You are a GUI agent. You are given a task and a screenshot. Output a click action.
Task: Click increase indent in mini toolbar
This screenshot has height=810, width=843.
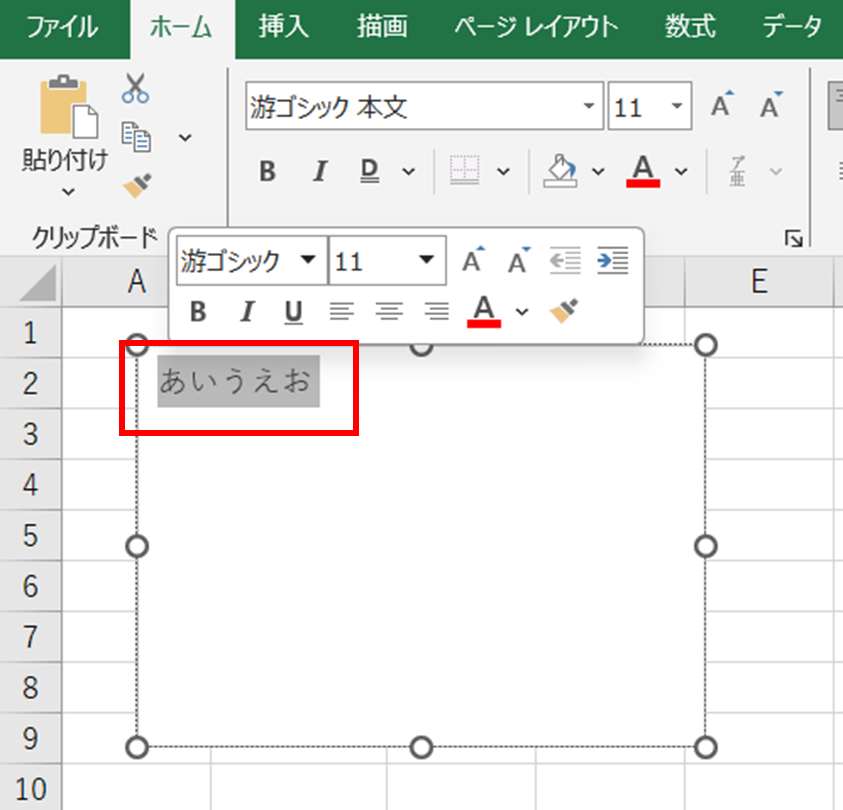tap(612, 261)
